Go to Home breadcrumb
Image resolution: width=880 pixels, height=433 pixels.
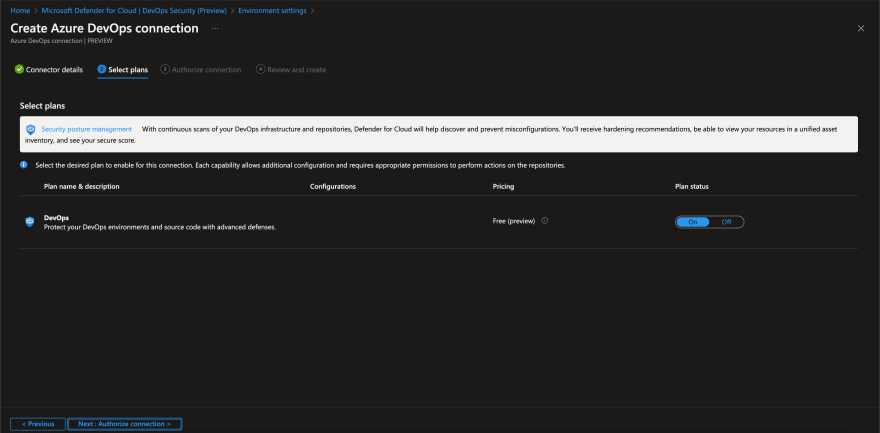tap(20, 11)
